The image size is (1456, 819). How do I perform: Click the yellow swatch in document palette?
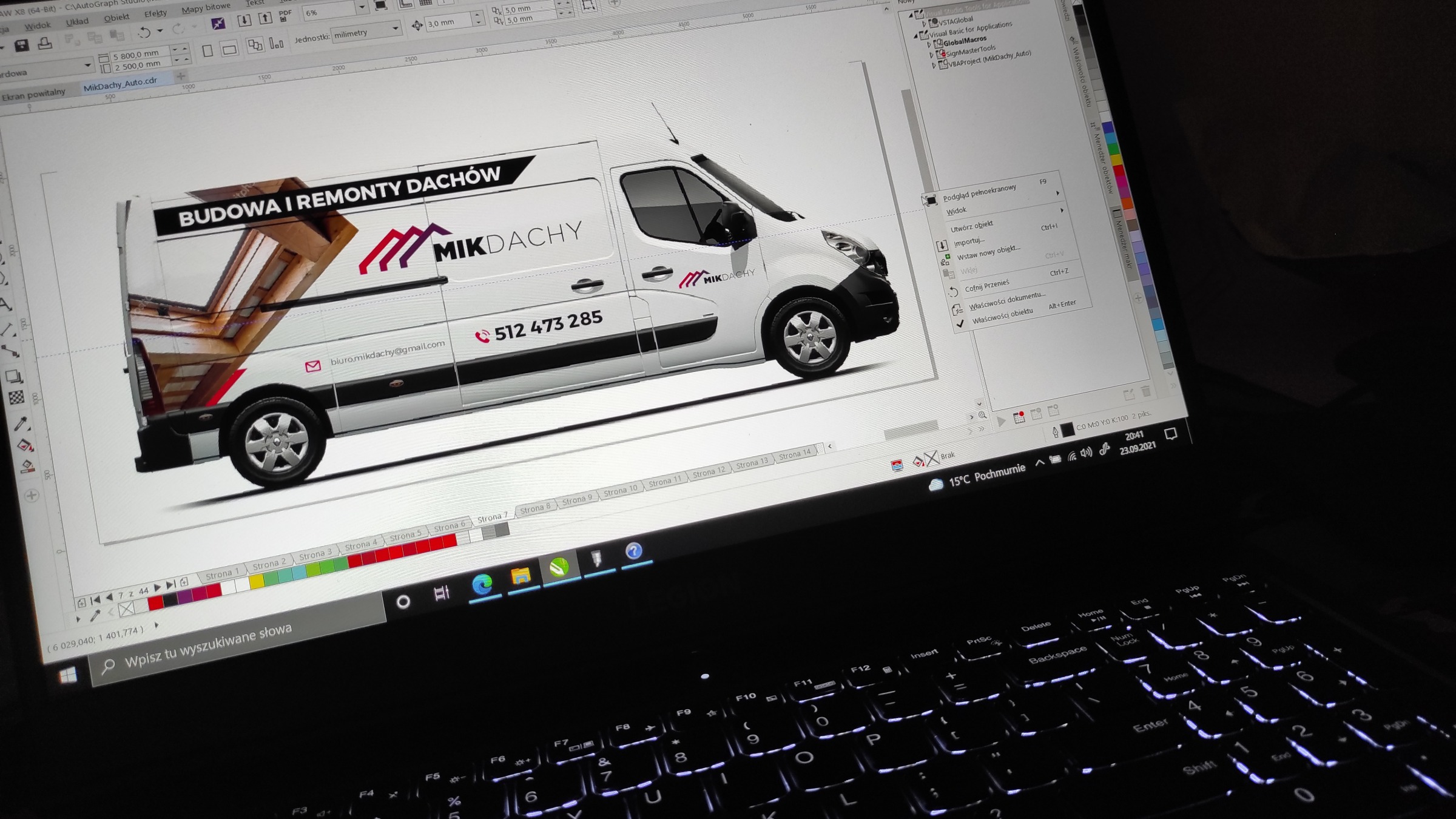pyautogui.click(x=257, y=581)
